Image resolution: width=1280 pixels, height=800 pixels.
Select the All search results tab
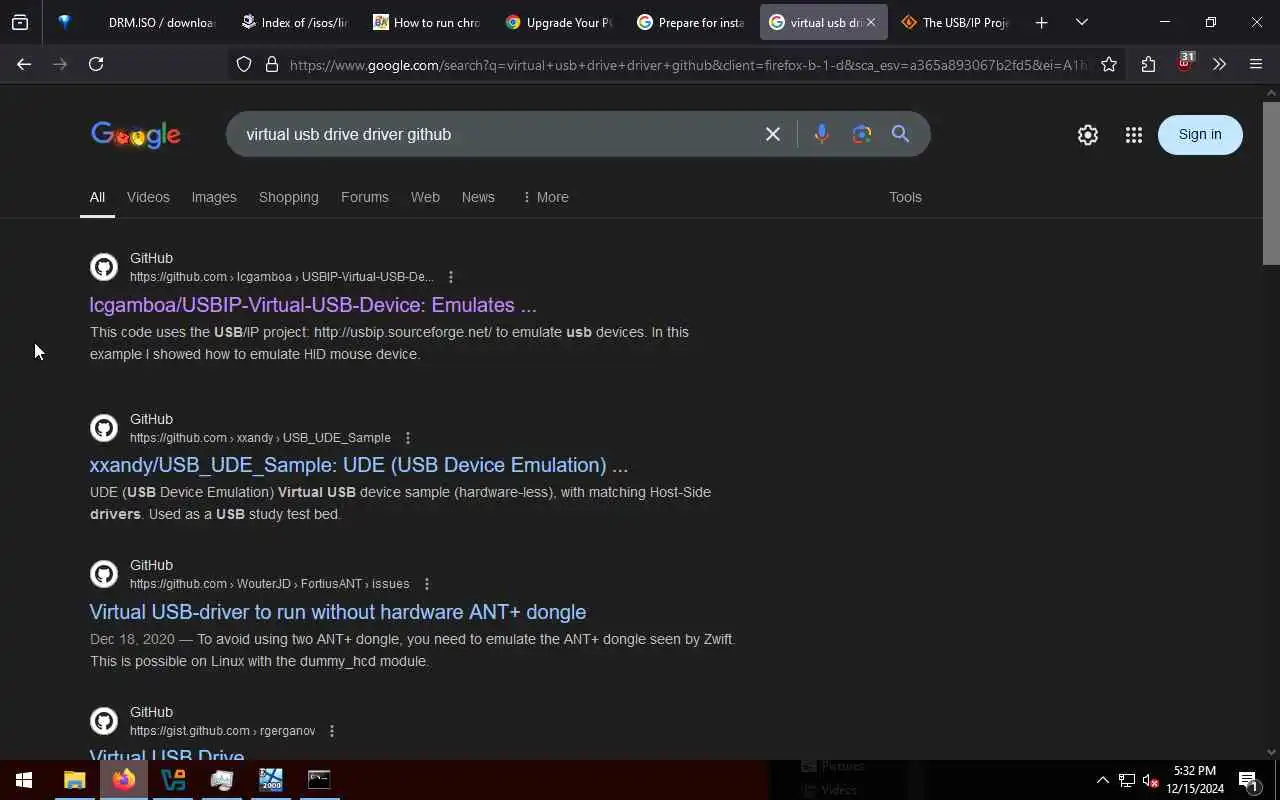coord(97,197)
